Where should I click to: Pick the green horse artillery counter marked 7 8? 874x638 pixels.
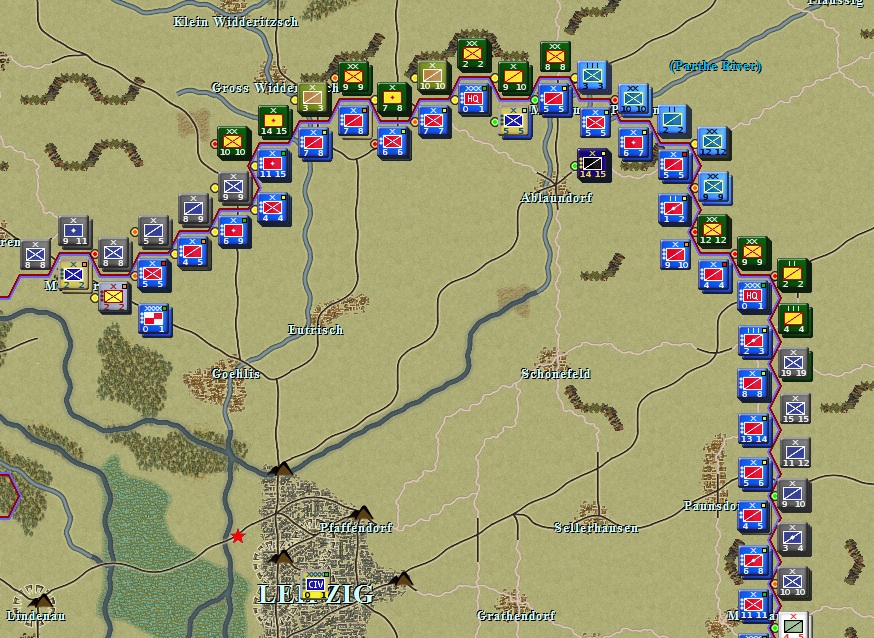tap(392, 99)
